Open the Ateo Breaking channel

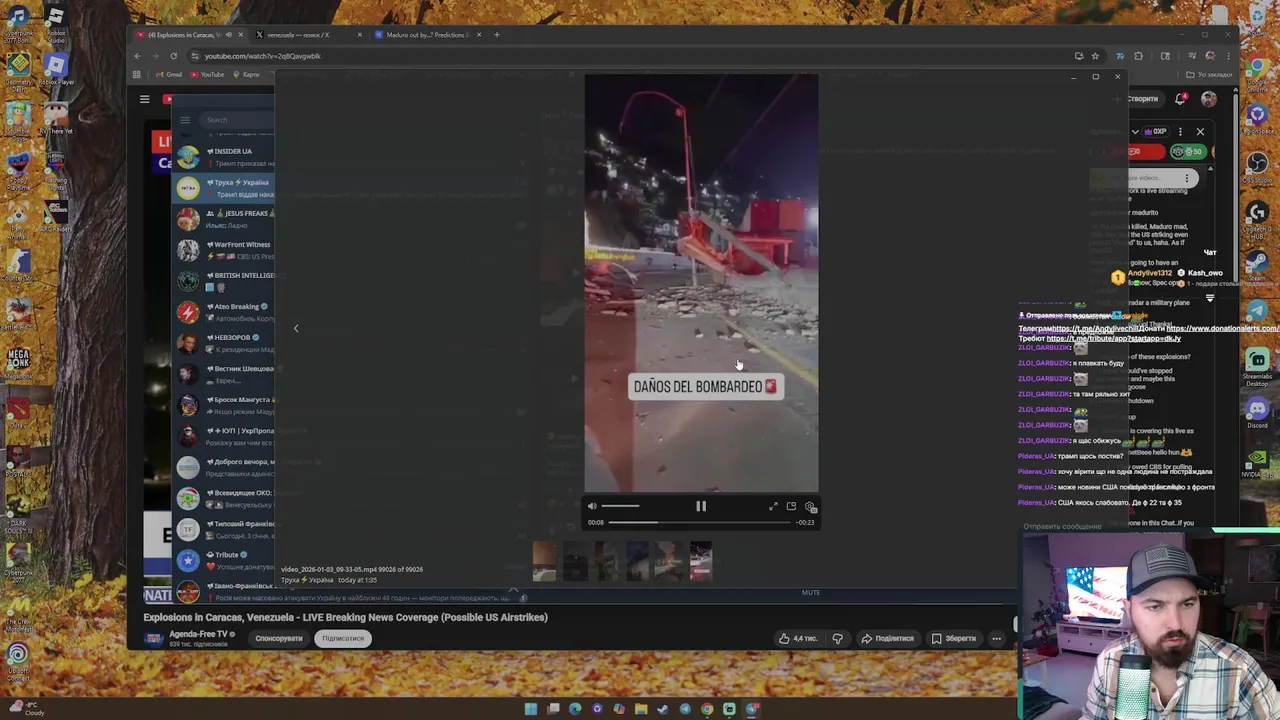[224, 312]
